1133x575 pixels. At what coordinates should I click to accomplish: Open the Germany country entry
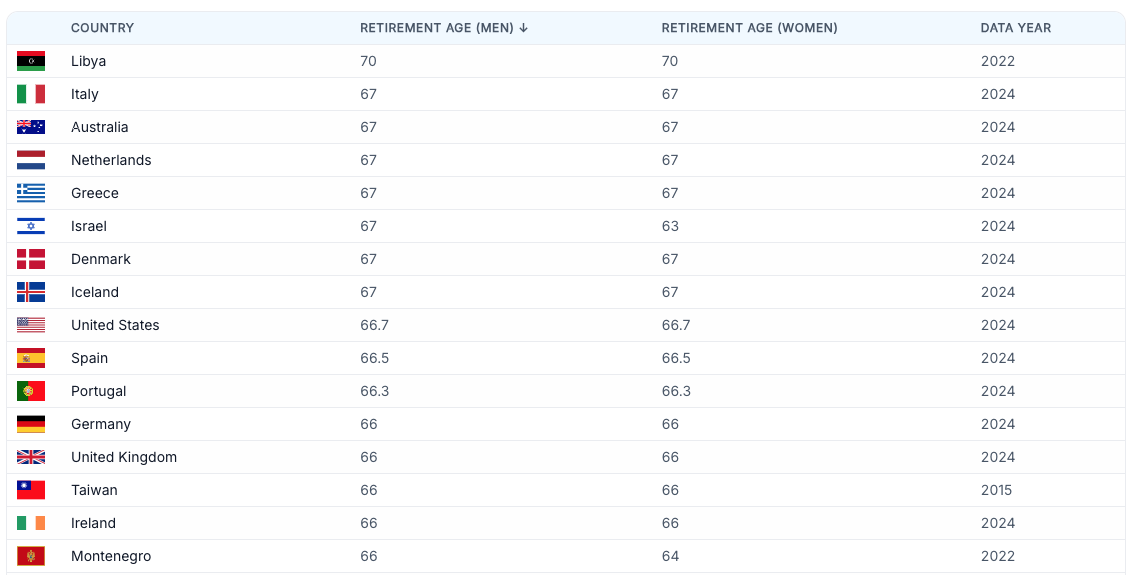100,424
